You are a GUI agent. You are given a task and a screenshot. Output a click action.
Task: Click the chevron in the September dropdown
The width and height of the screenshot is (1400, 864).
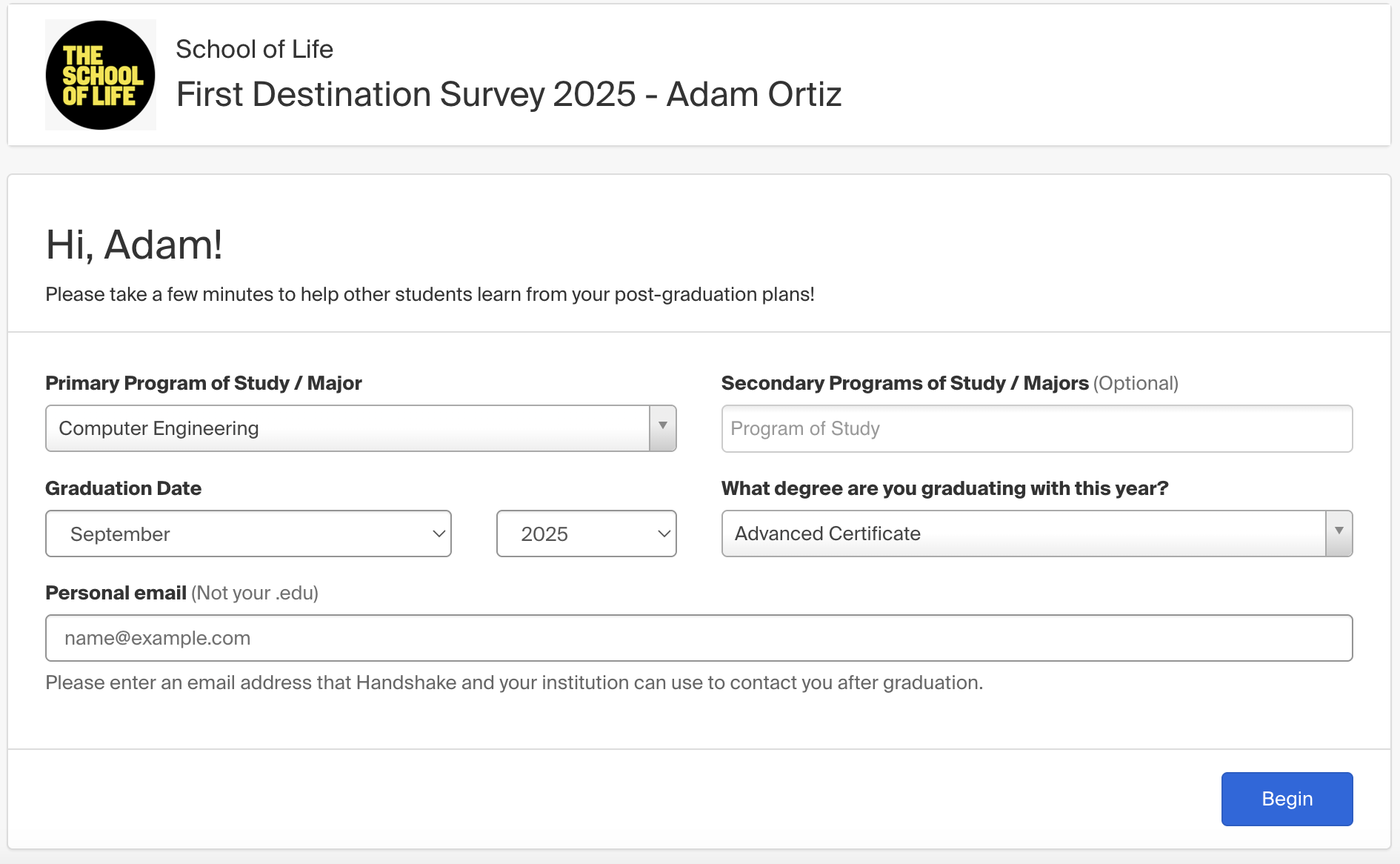point(439,534)
